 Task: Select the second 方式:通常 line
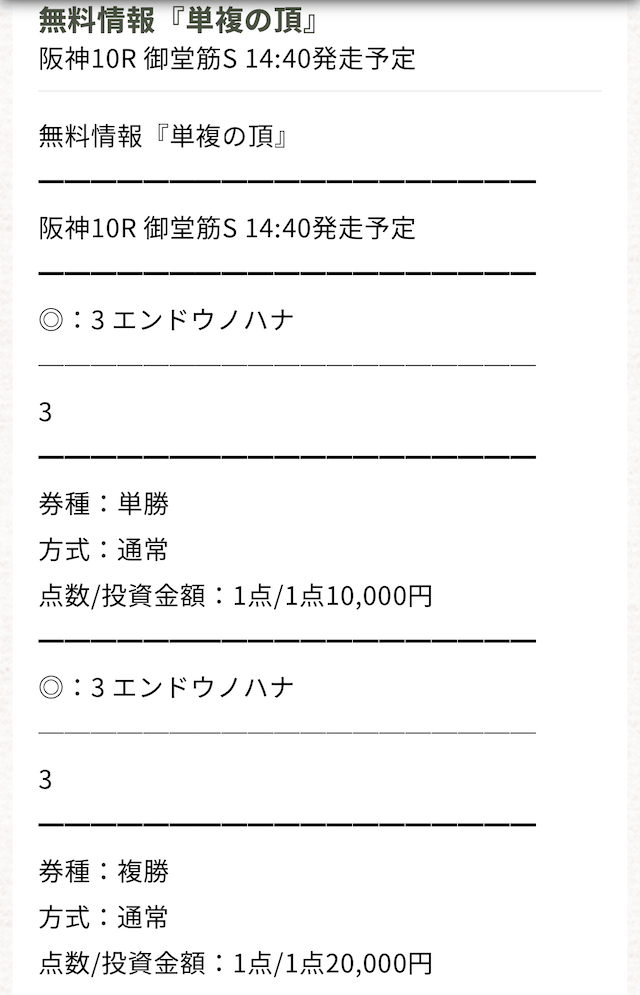tap(103, 918)
